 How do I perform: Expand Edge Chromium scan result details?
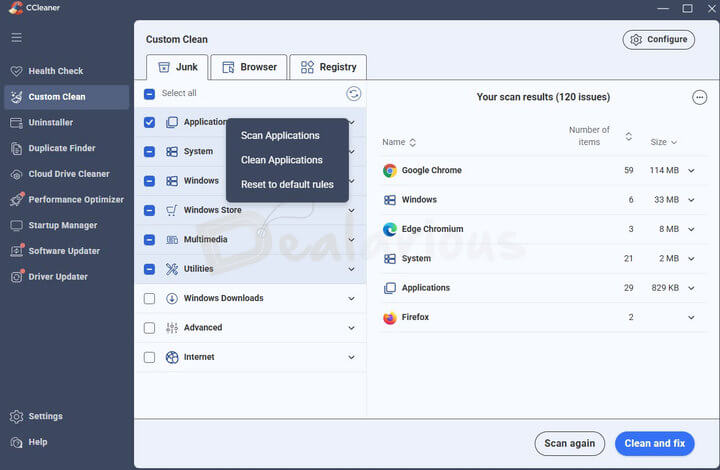point(691,229)
